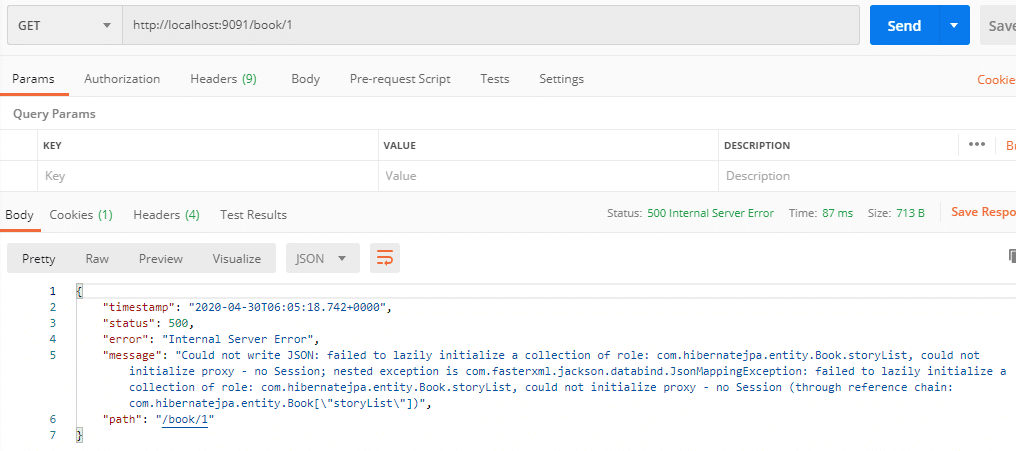
Task: Click the copy response icon
Action: click(x=1011, y=256)
